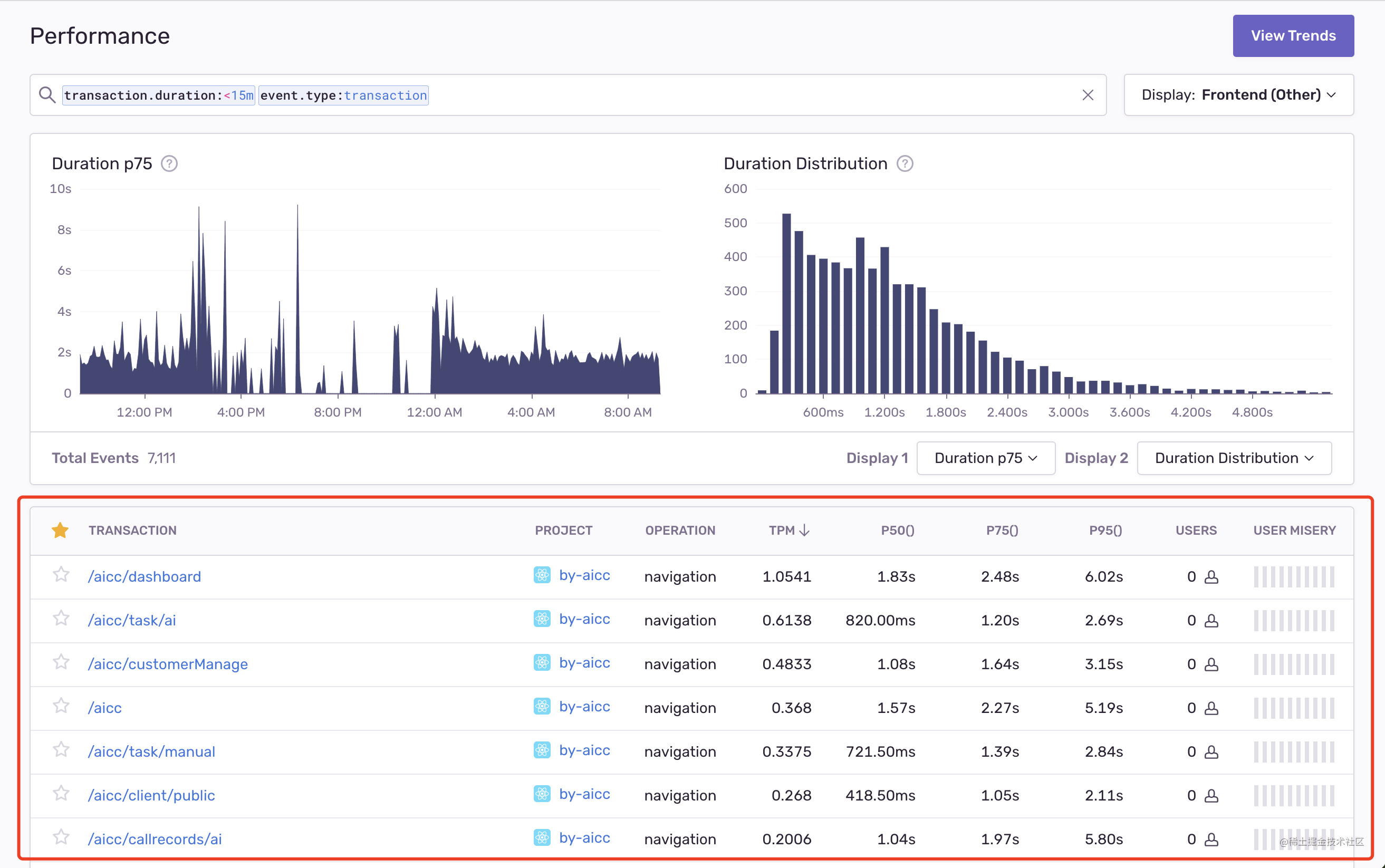Star the /aicc/callrecords/ai transaction
1385x868 pixels.
tap(61, 837)
